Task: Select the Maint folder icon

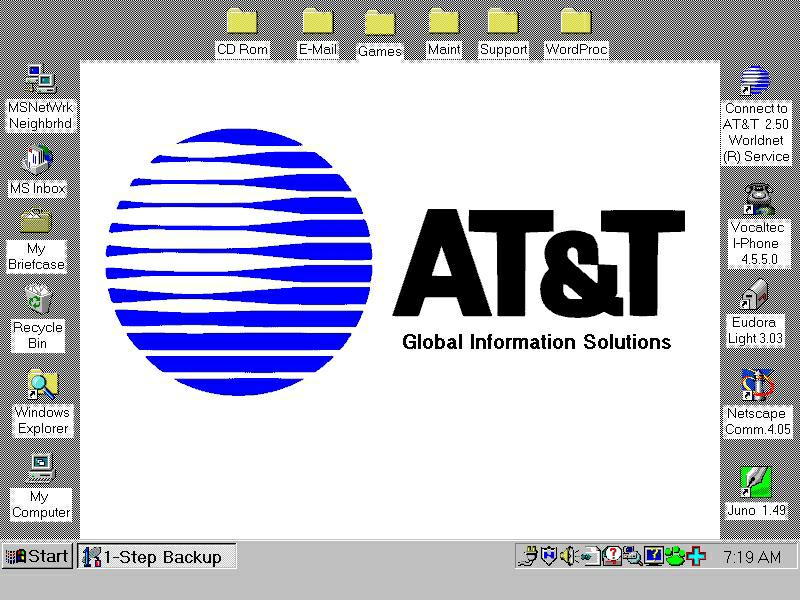Action: coord(444,22)
